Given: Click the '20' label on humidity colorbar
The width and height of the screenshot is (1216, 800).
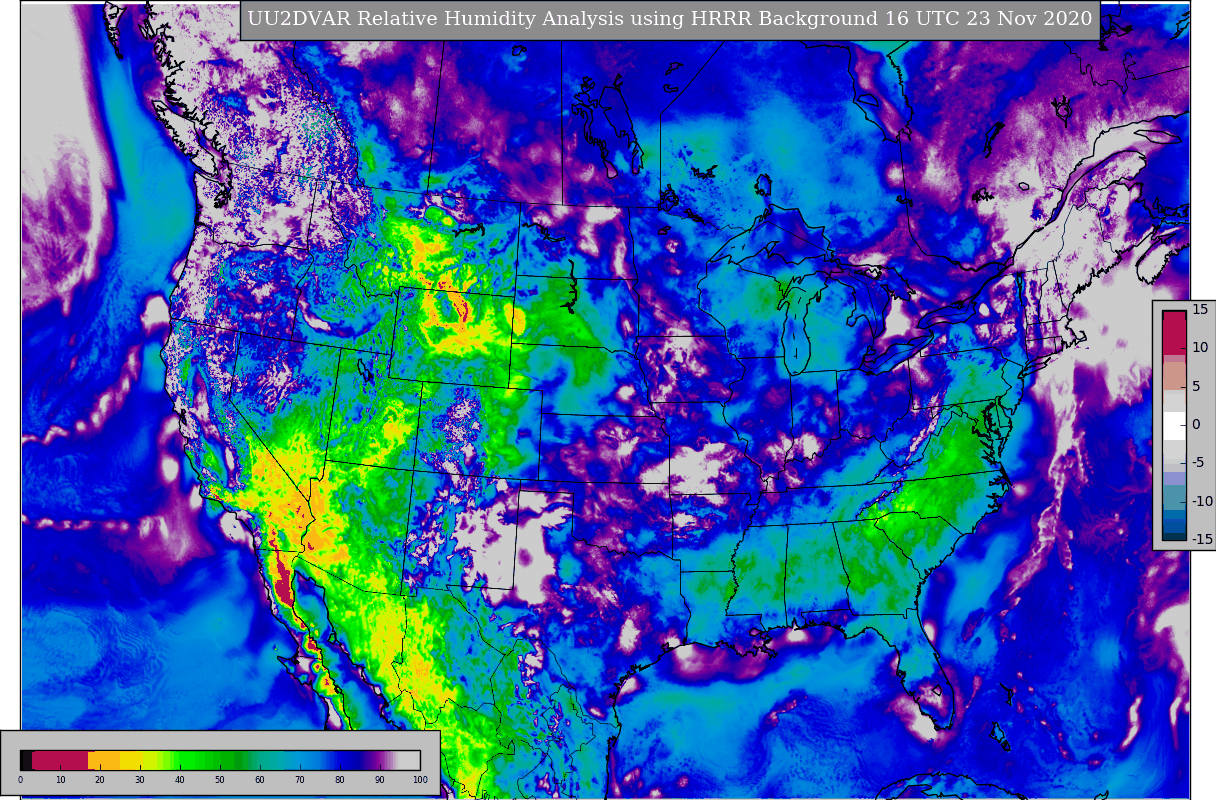Looking at the screenshot, I should (100, 780).
